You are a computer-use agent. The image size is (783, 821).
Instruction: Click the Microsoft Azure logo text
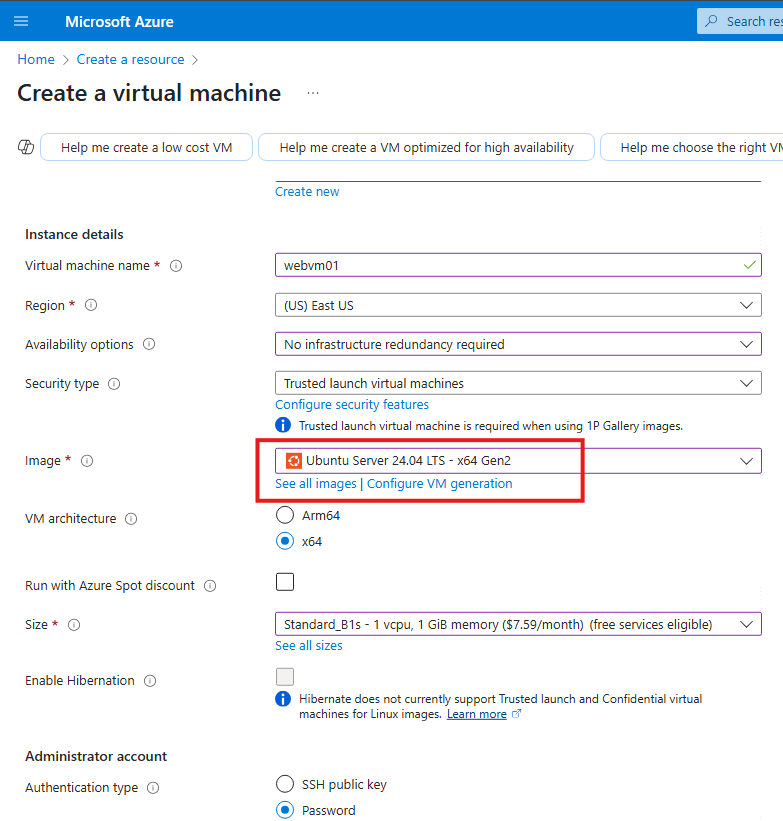pyautogui.click(x=119, y=21)
